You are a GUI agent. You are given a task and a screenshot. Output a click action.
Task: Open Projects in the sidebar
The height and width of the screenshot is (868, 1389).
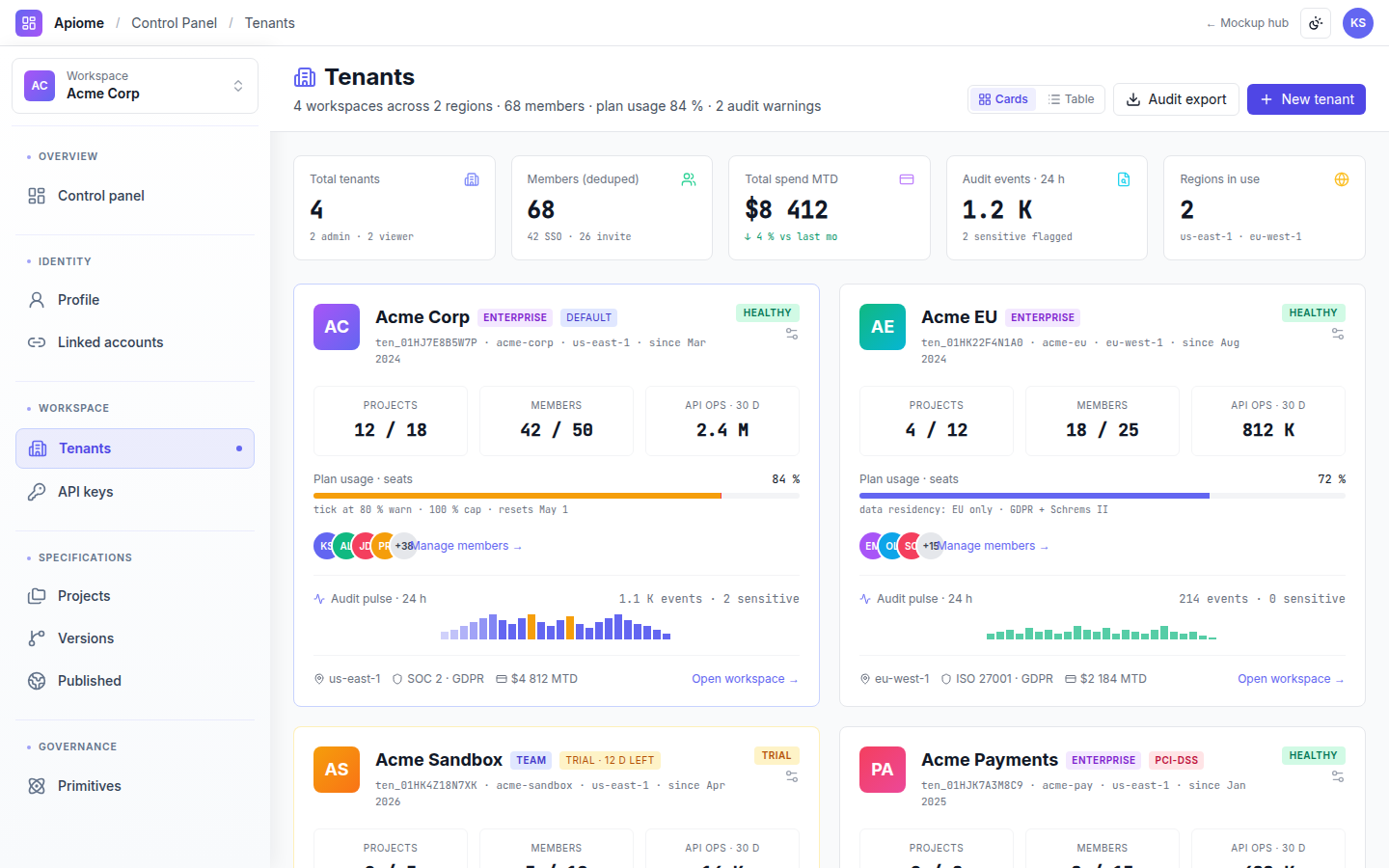coord(135,596)
